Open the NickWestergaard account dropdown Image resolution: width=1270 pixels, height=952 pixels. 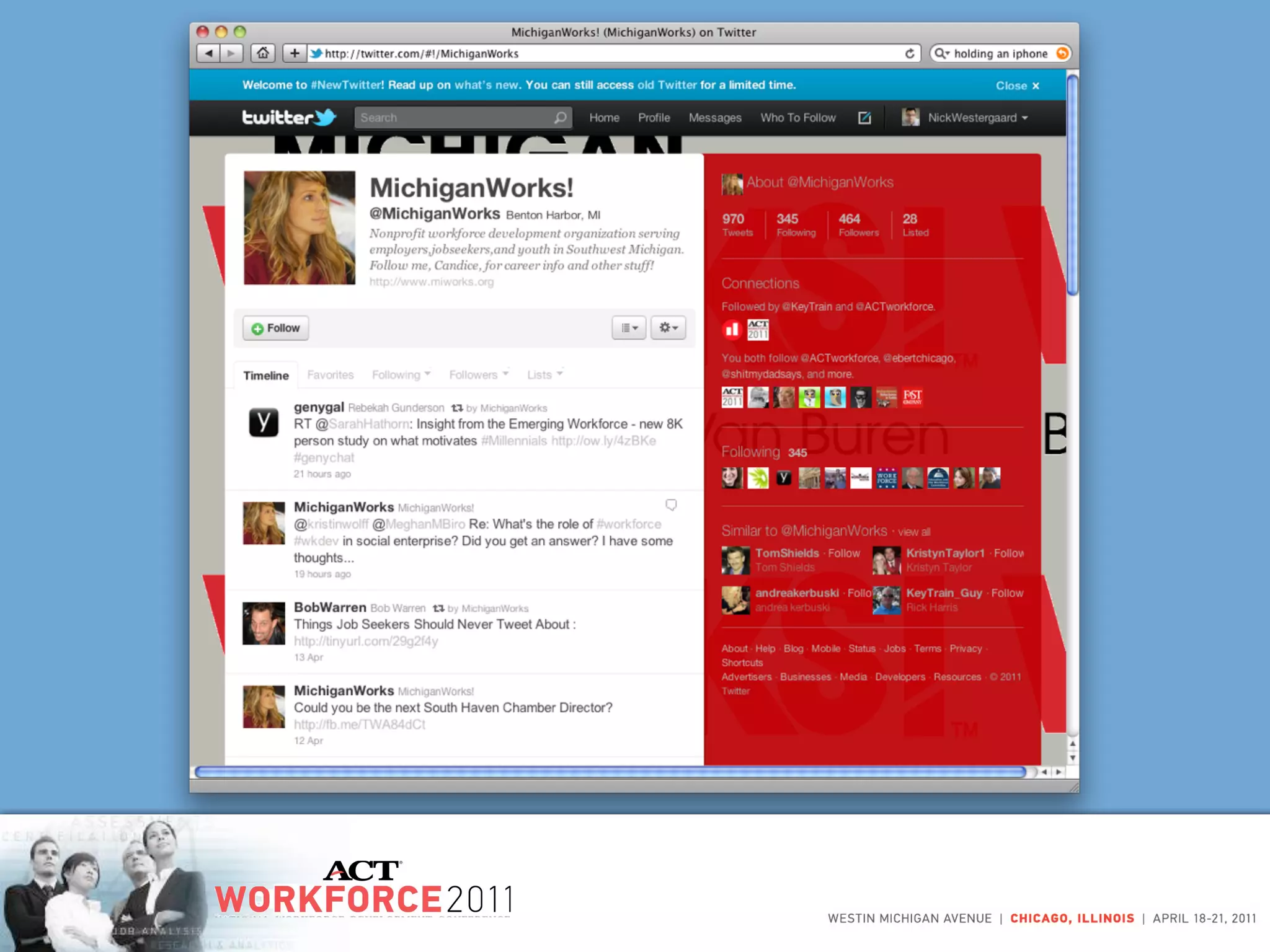click(x=978, y=118)
